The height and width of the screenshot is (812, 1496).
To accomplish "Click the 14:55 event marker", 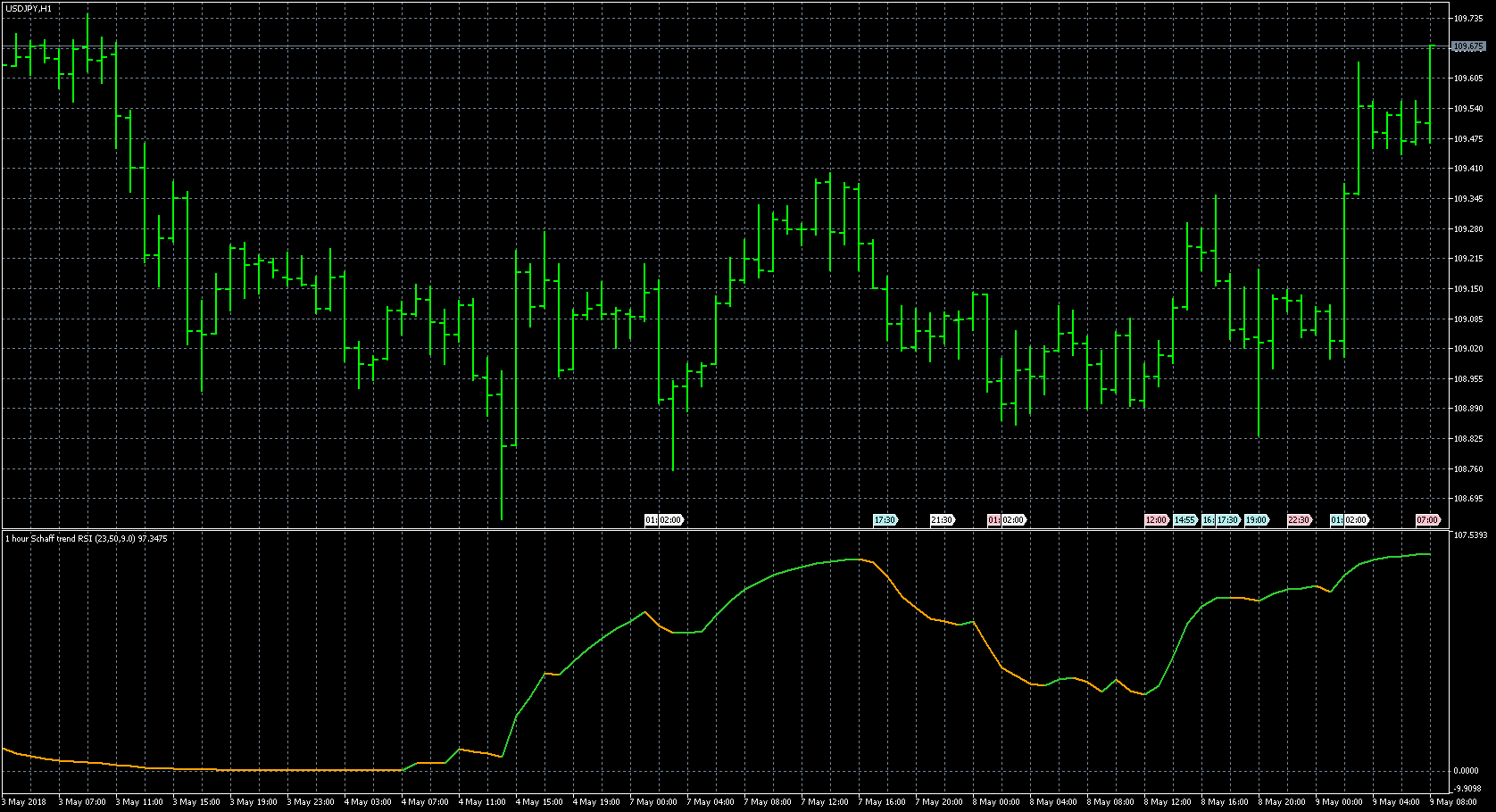I will coord(1184,520).
